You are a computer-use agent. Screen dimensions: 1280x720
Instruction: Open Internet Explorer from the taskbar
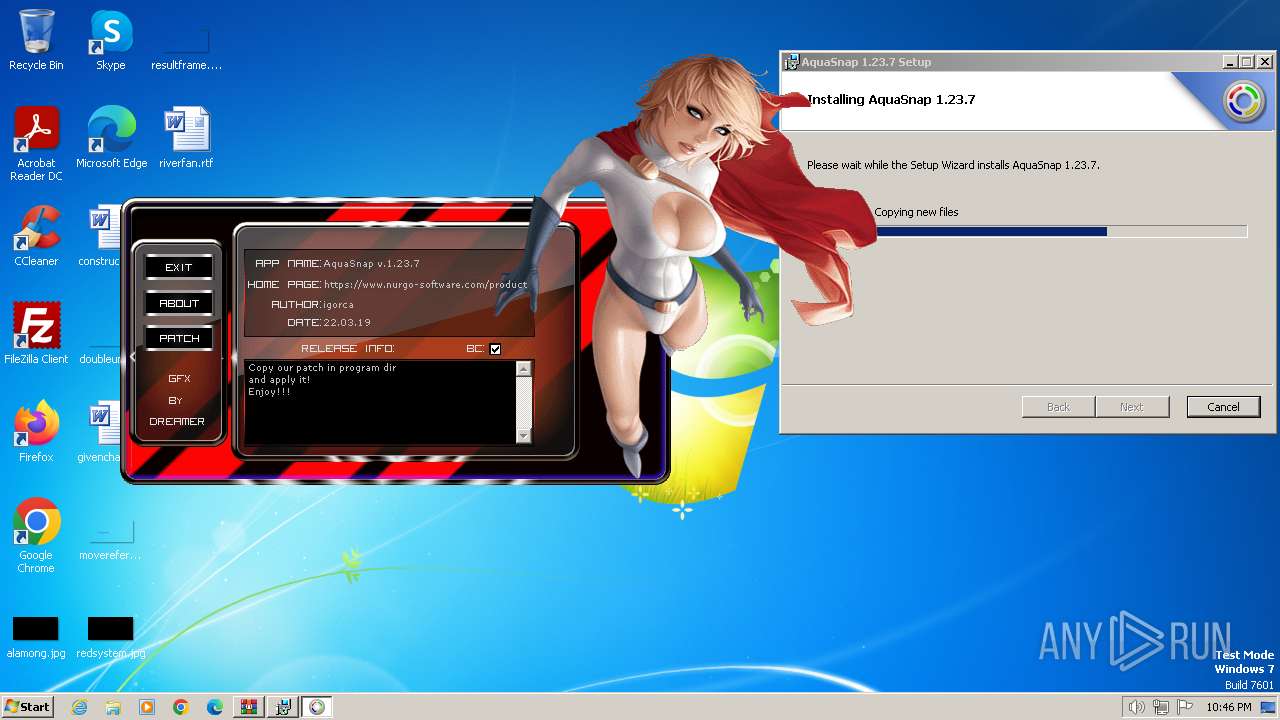(x=80, y=707)
